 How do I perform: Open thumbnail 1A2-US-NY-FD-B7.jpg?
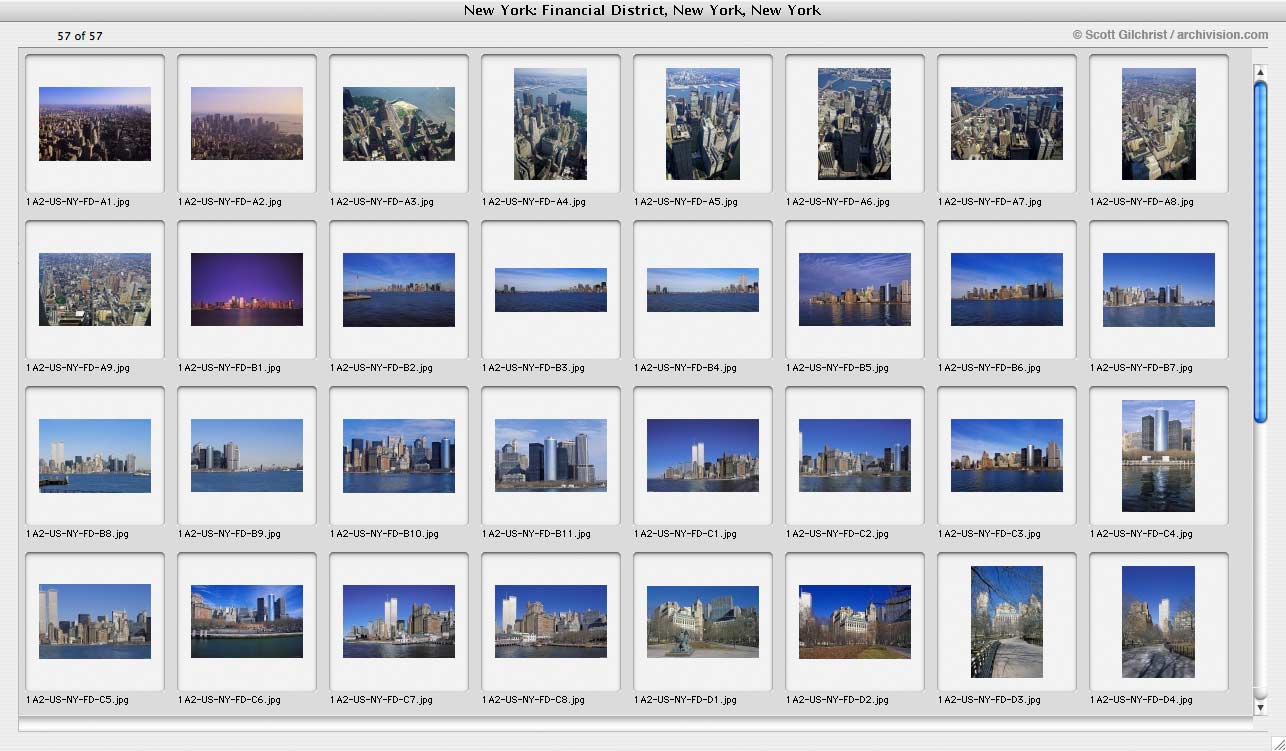[1159, 290]
